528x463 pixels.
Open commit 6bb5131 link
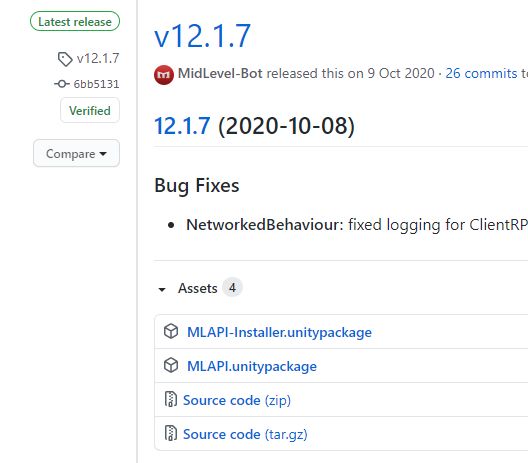coord(96,84)
